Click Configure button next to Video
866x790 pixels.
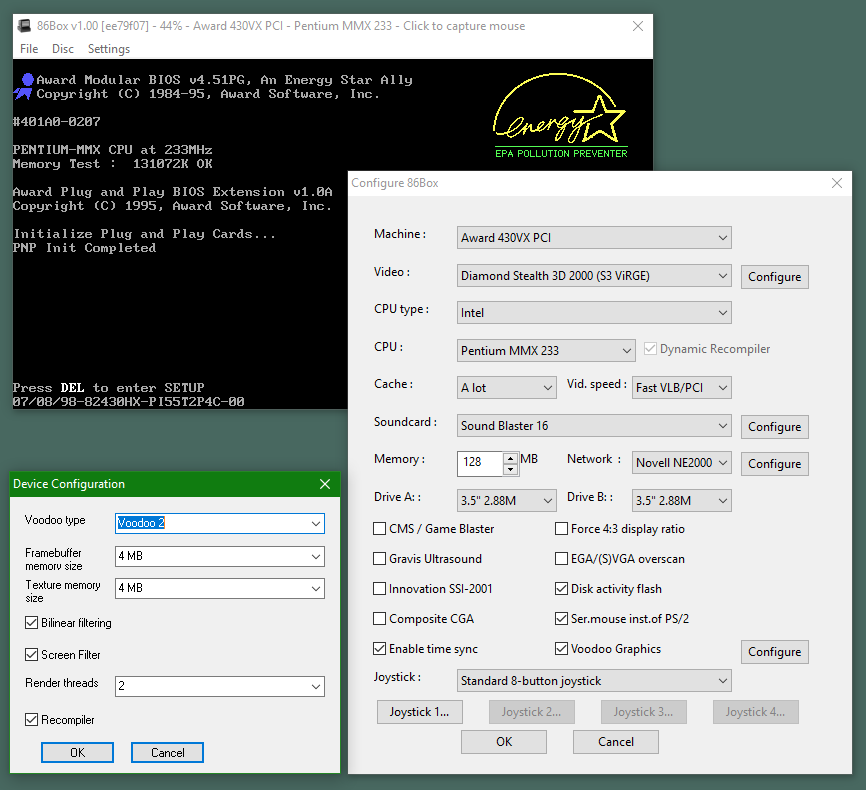click(774, 277)
